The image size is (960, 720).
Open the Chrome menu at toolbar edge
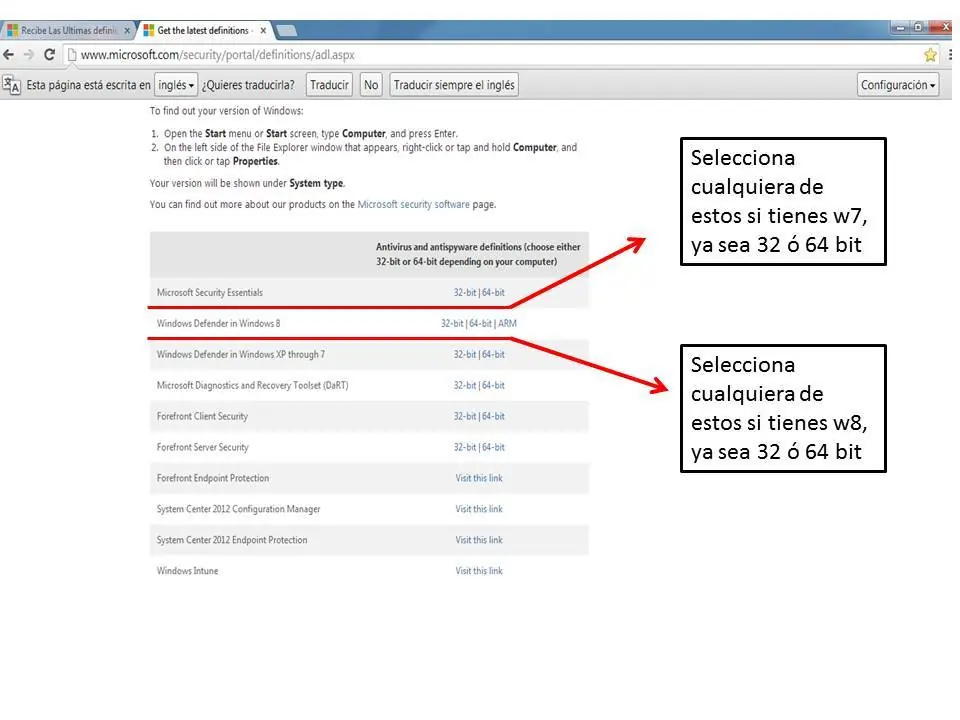(950, 55)
